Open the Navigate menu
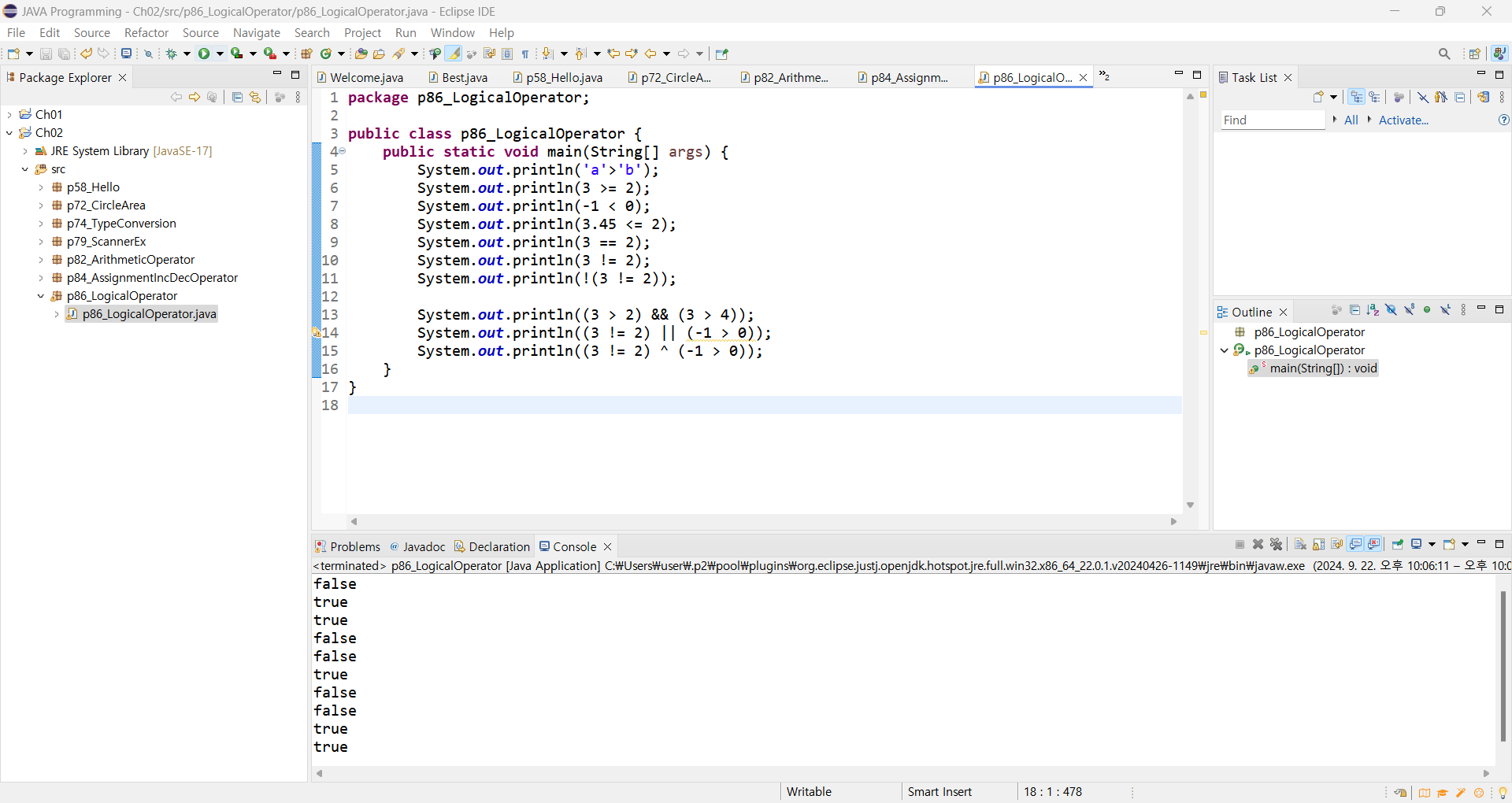This screenshot has height=803, width=1512. pos(257,32)
